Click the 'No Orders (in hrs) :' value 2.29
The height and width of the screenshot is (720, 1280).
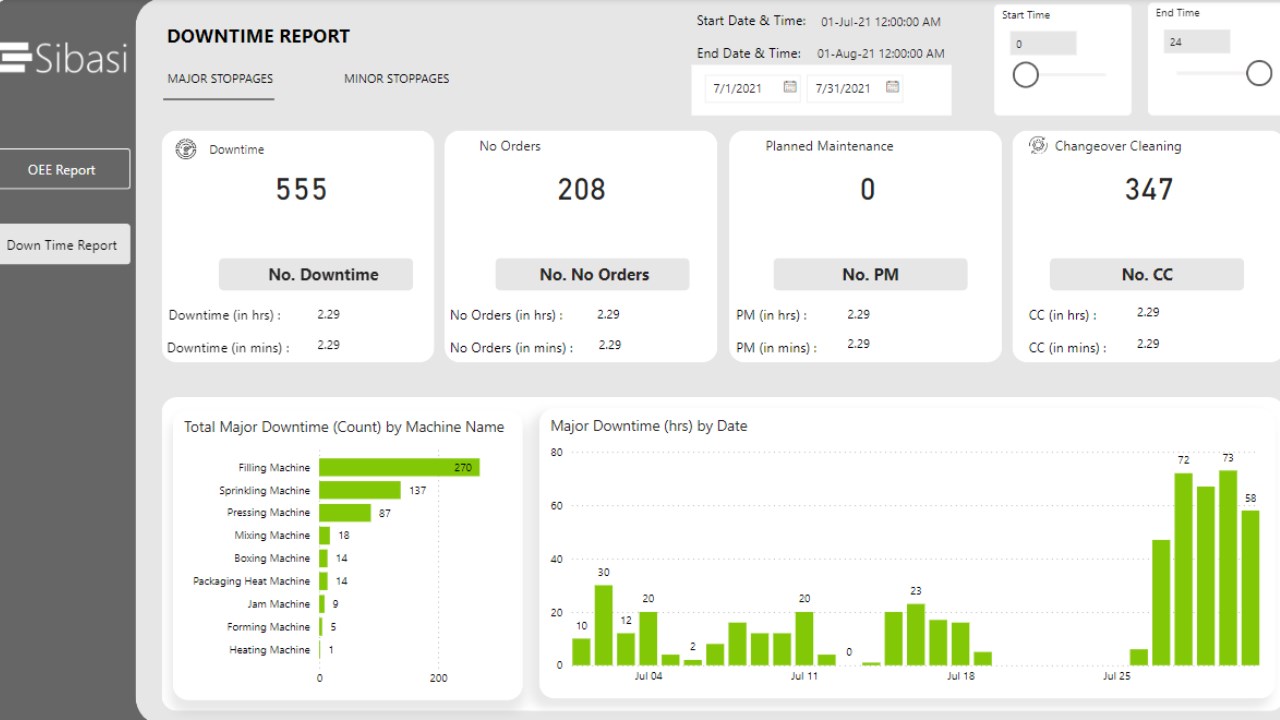[x=608, y=314]
